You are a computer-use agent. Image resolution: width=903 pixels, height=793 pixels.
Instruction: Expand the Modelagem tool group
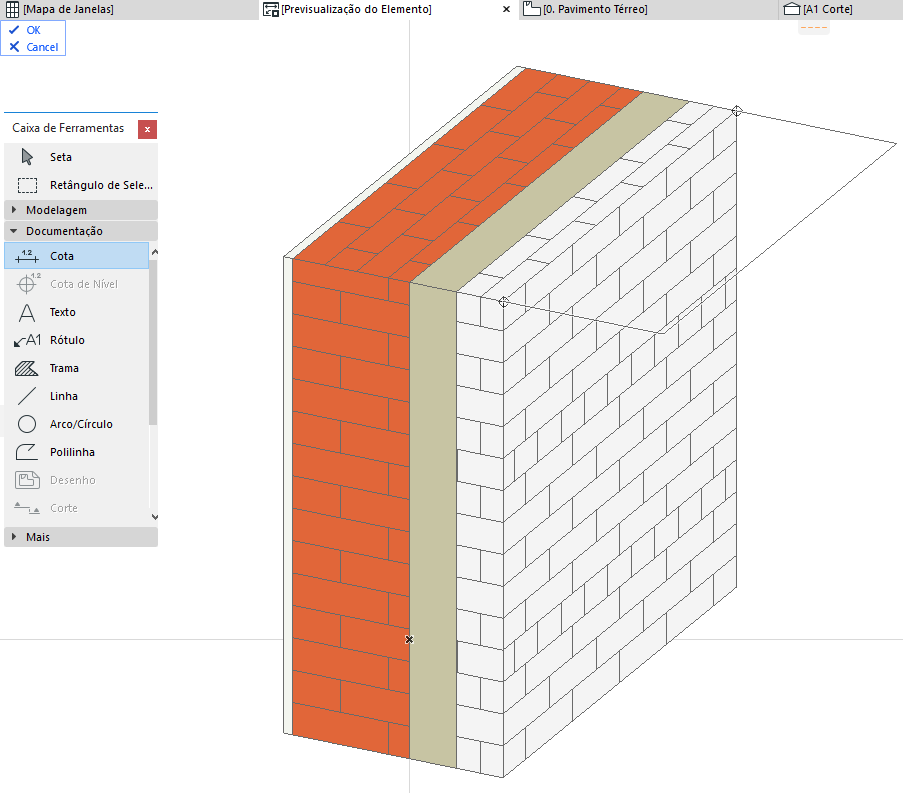coord(81,210)
